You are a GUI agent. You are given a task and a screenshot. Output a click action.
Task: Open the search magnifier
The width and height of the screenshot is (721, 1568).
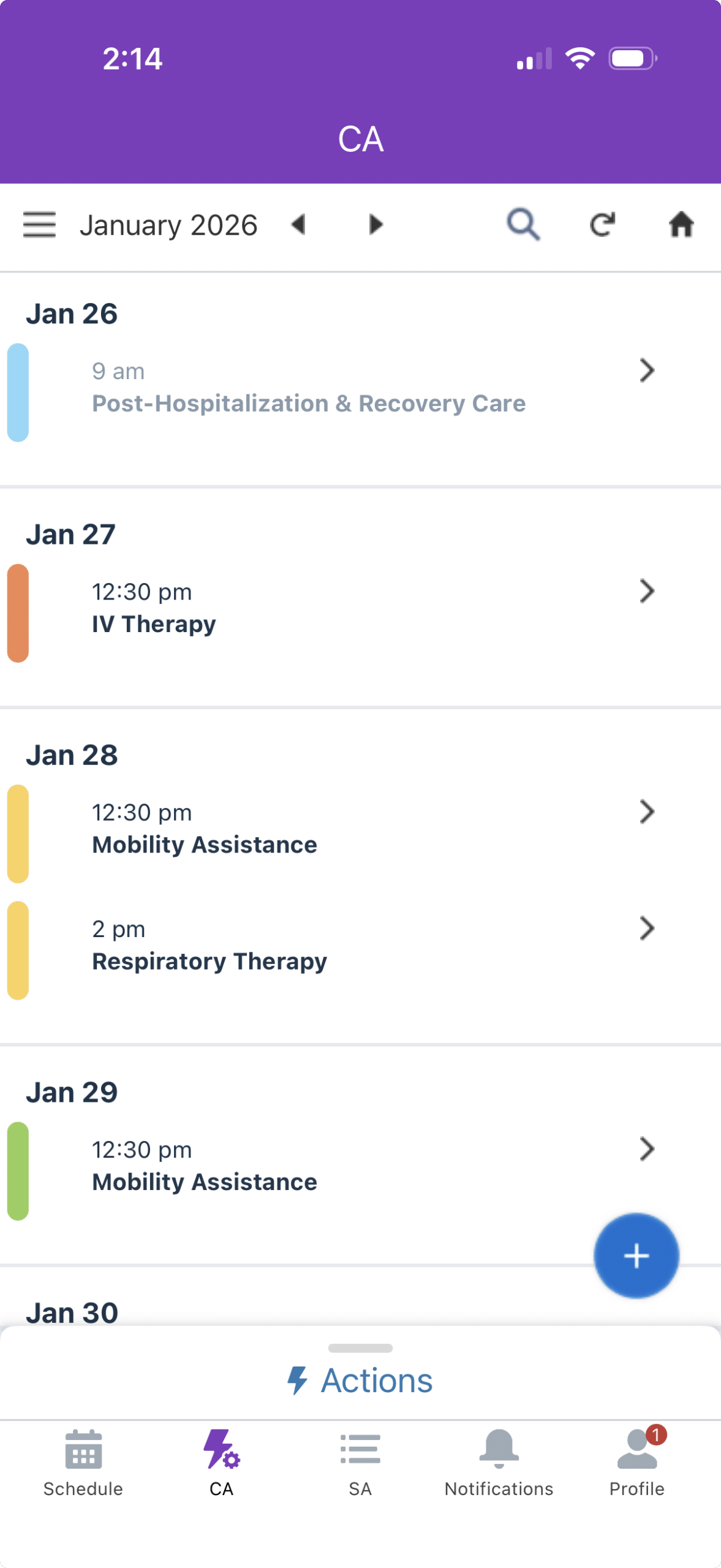click(523, 225)
